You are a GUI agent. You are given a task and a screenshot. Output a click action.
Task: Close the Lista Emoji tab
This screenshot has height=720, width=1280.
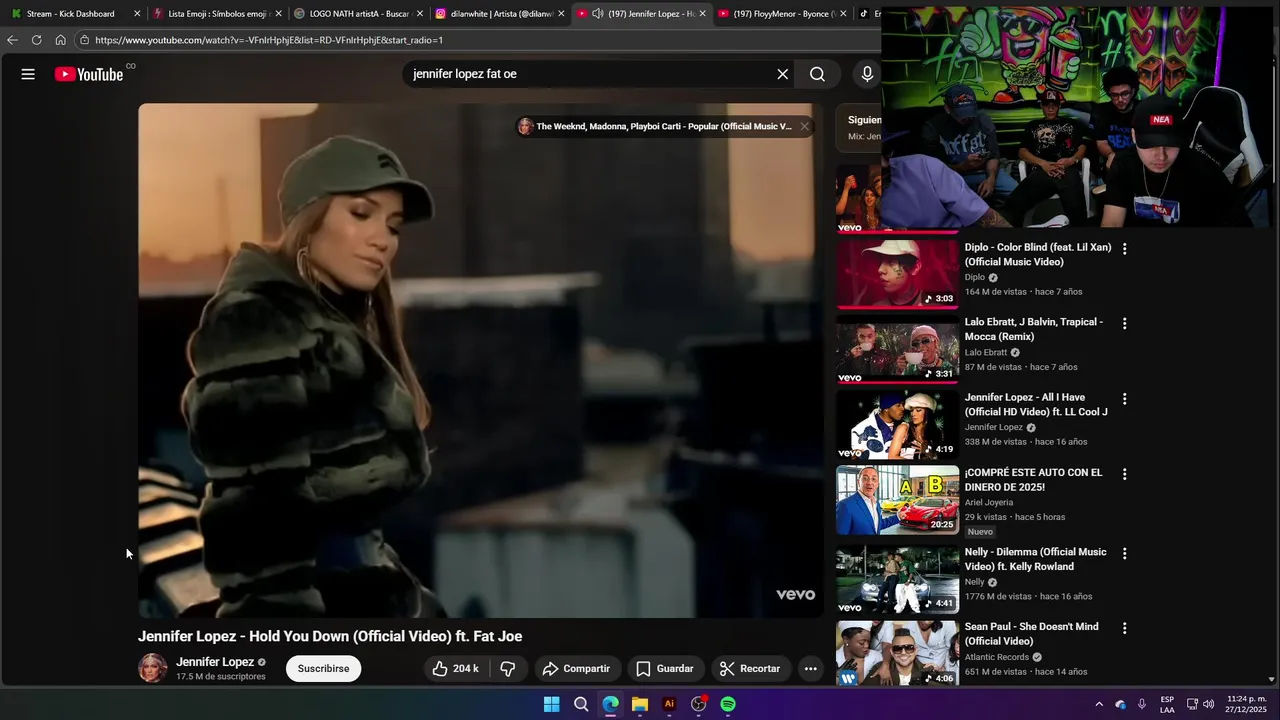point(279,14)
